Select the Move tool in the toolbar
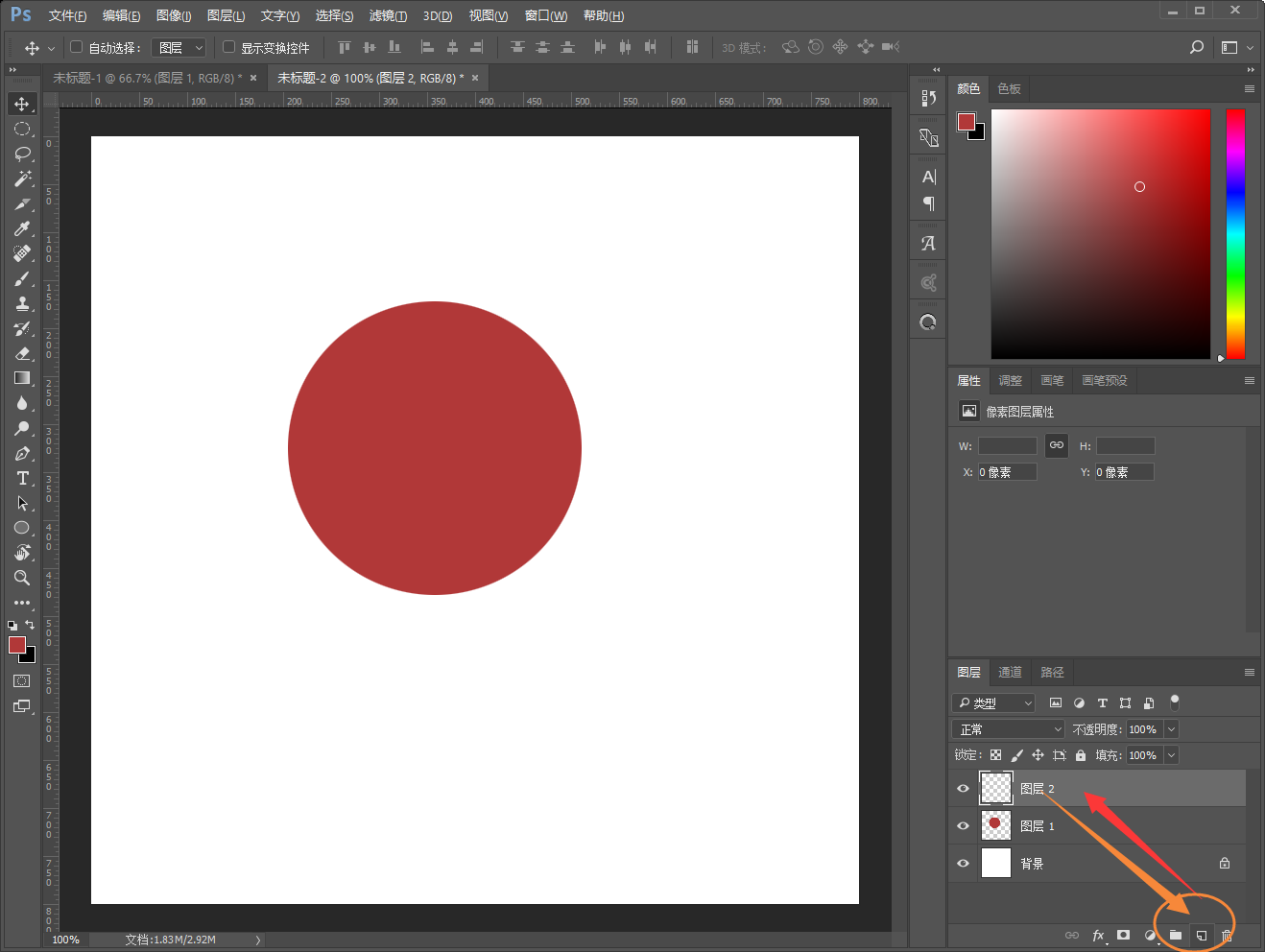Screen dimensions: 1265x952 (x=22, y=104)
